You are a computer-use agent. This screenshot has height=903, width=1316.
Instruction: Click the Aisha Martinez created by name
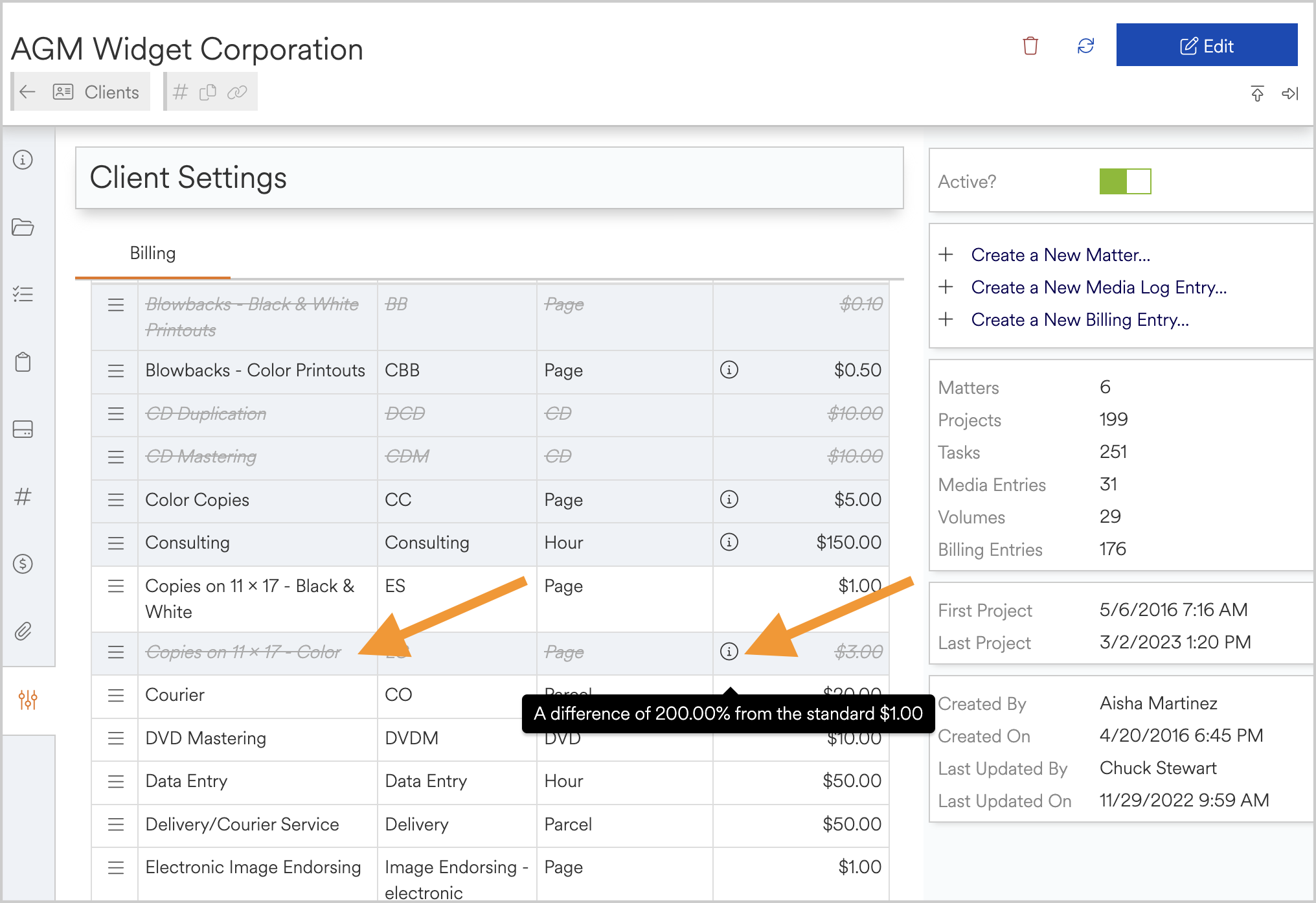(1158, 703)
